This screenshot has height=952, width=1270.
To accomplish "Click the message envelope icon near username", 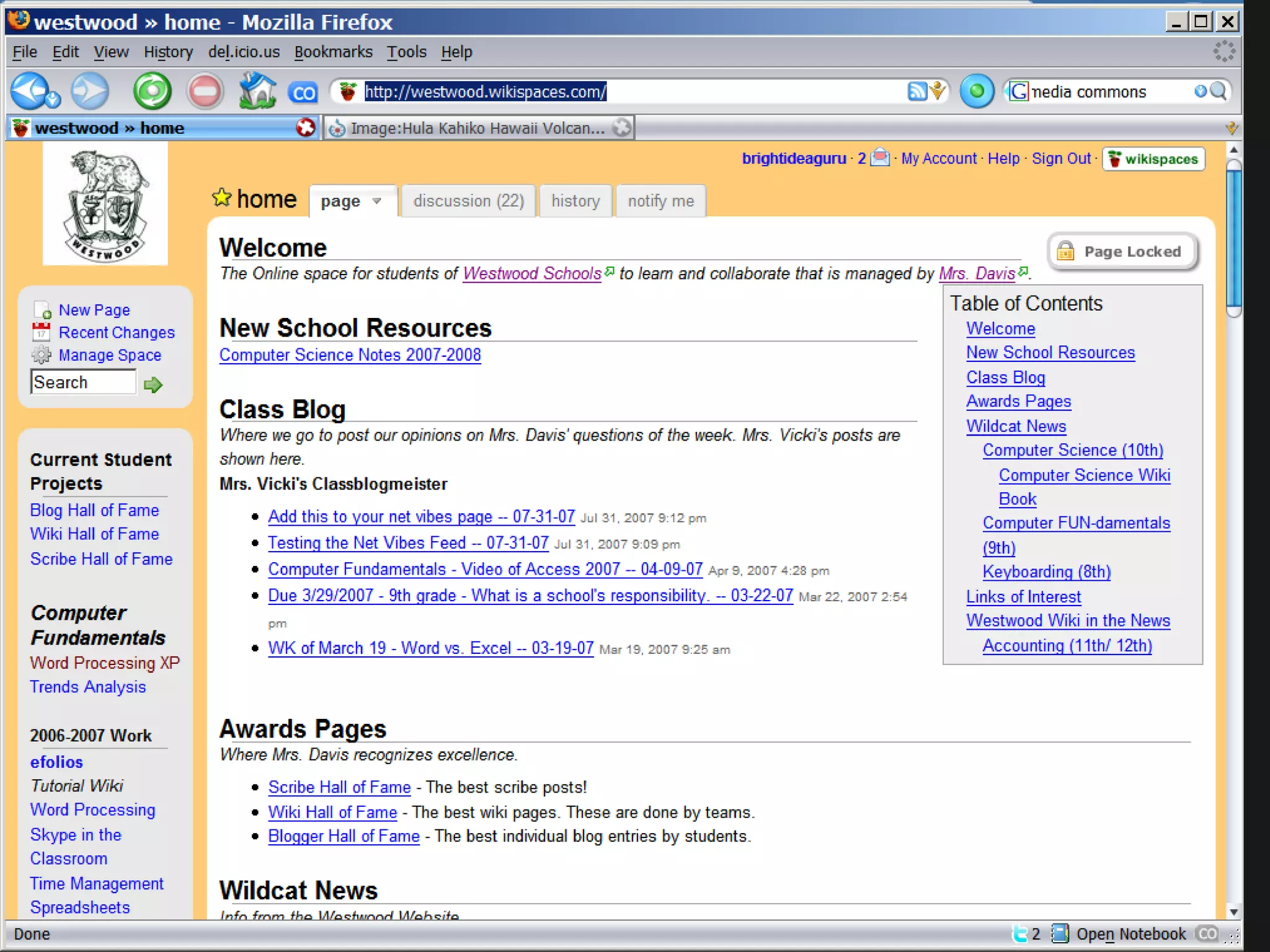I will click(x=879, y=158).
